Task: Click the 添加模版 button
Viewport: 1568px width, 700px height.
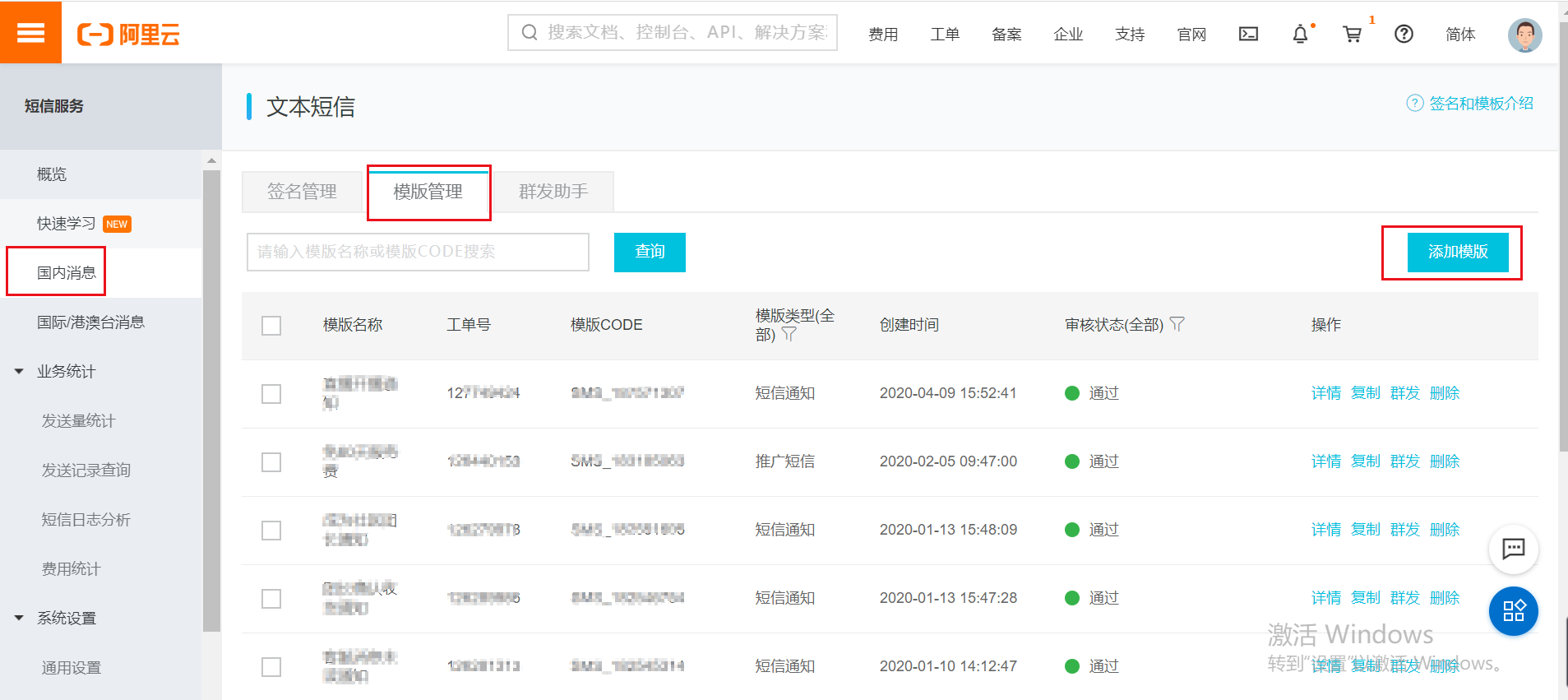Action: coord(1457,252)
